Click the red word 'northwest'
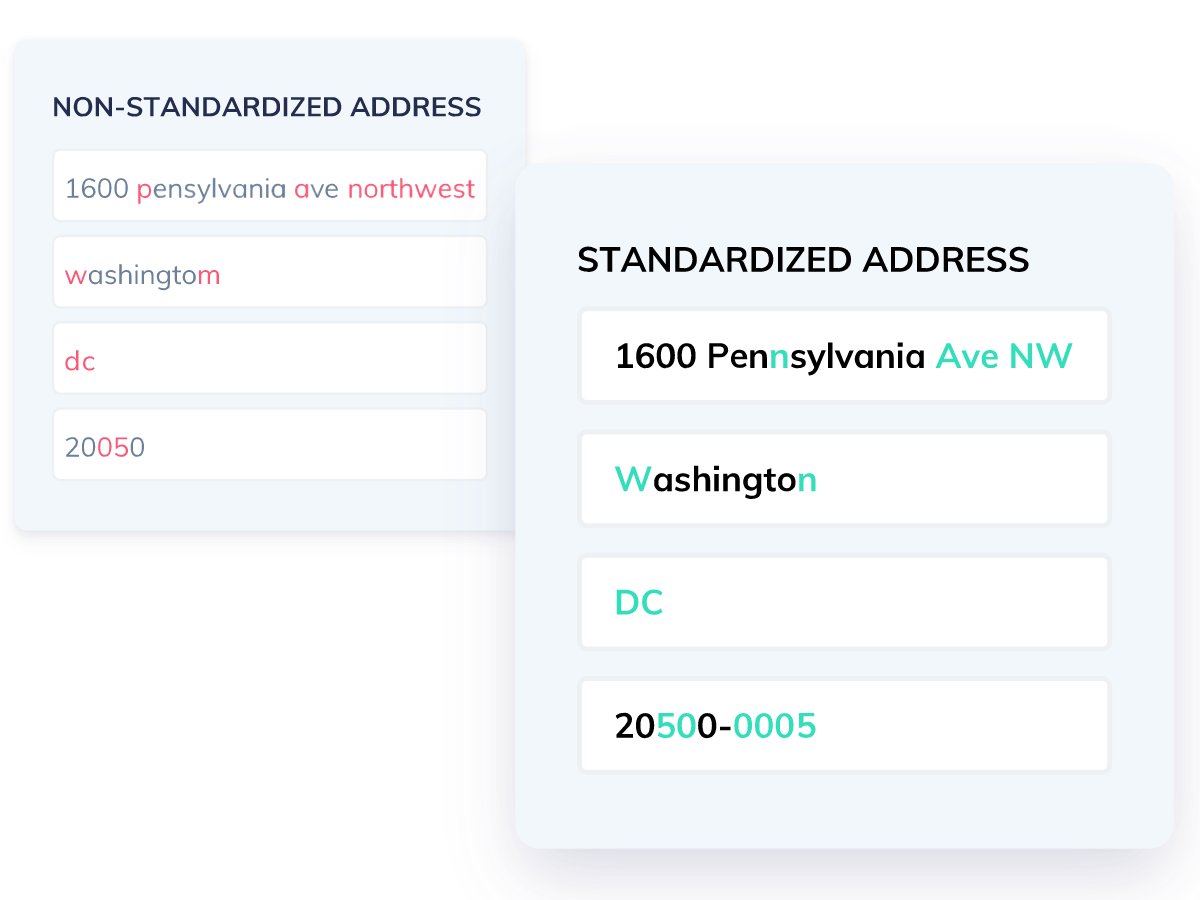 coord(411,188)
